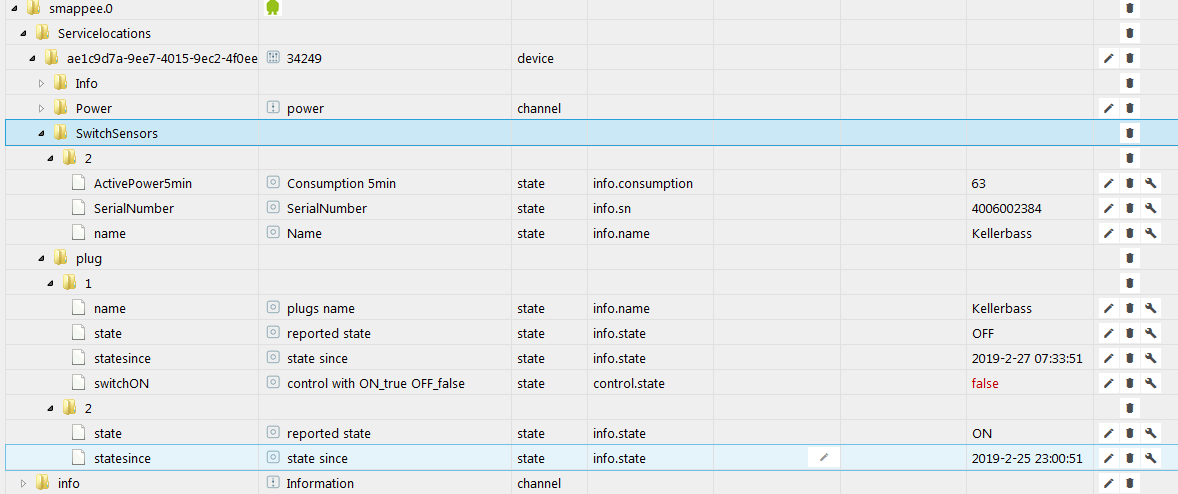Expand the info channel at bottom
1178x494 pixels.
point(23,483)
